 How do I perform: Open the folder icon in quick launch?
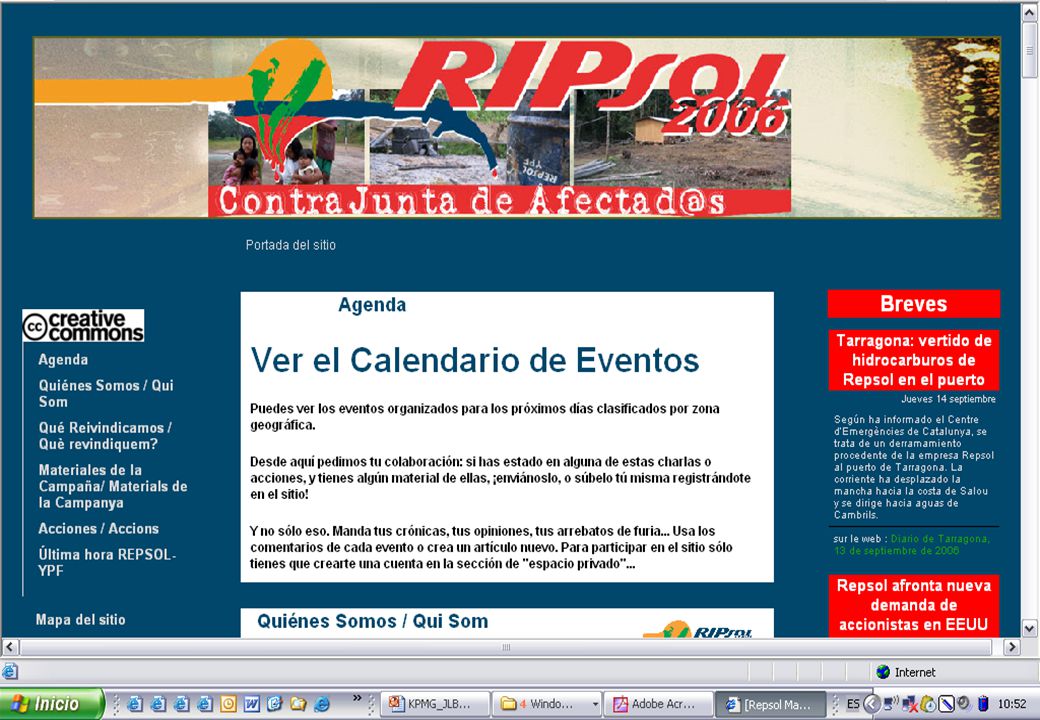pyautogui.click(x=298, y=703)
